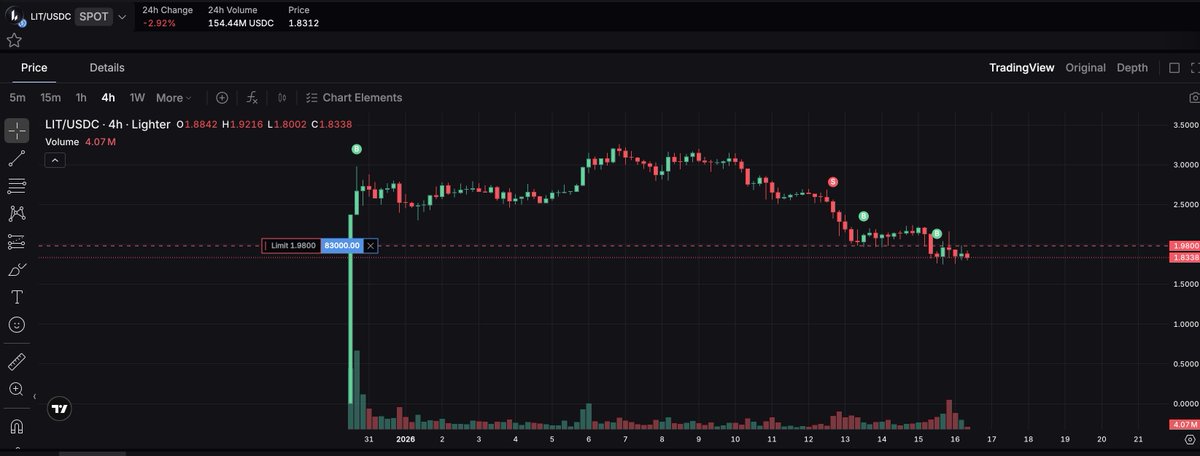Expand the More timeframes dropdown
The image size is (1200, 456).
pyautogui.click(x=174, y=98)
